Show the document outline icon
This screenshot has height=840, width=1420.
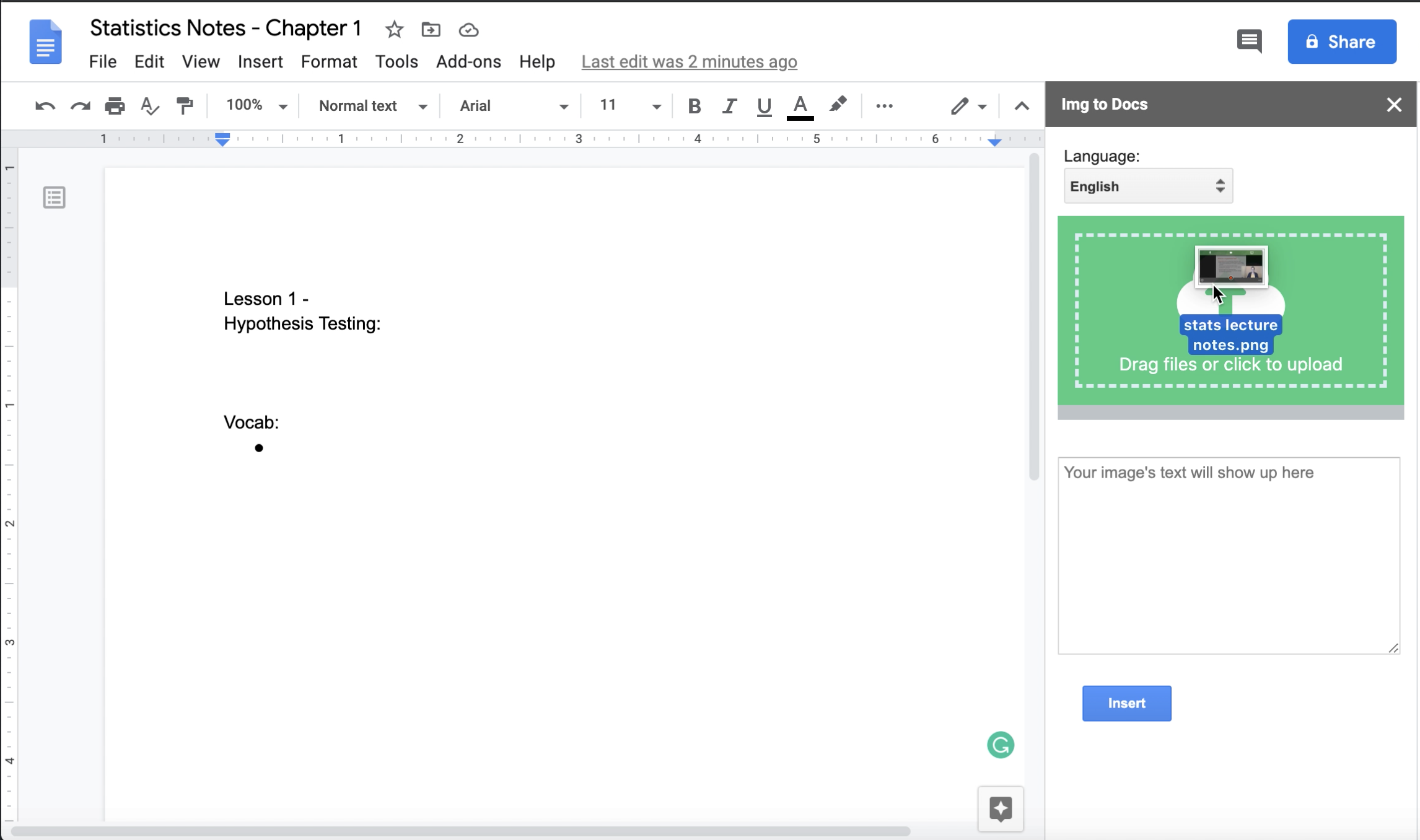[x=54, y=198]
